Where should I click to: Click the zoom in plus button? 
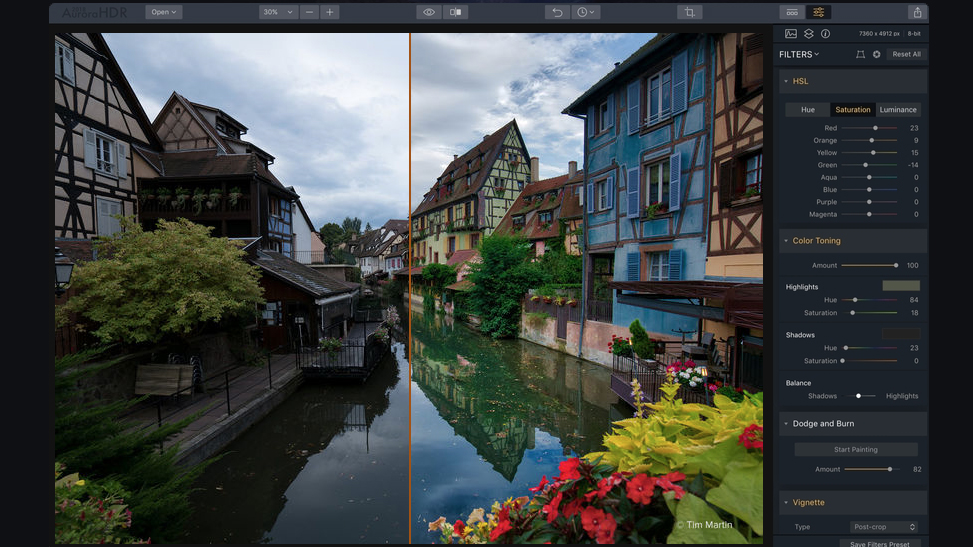click(329, 12)
